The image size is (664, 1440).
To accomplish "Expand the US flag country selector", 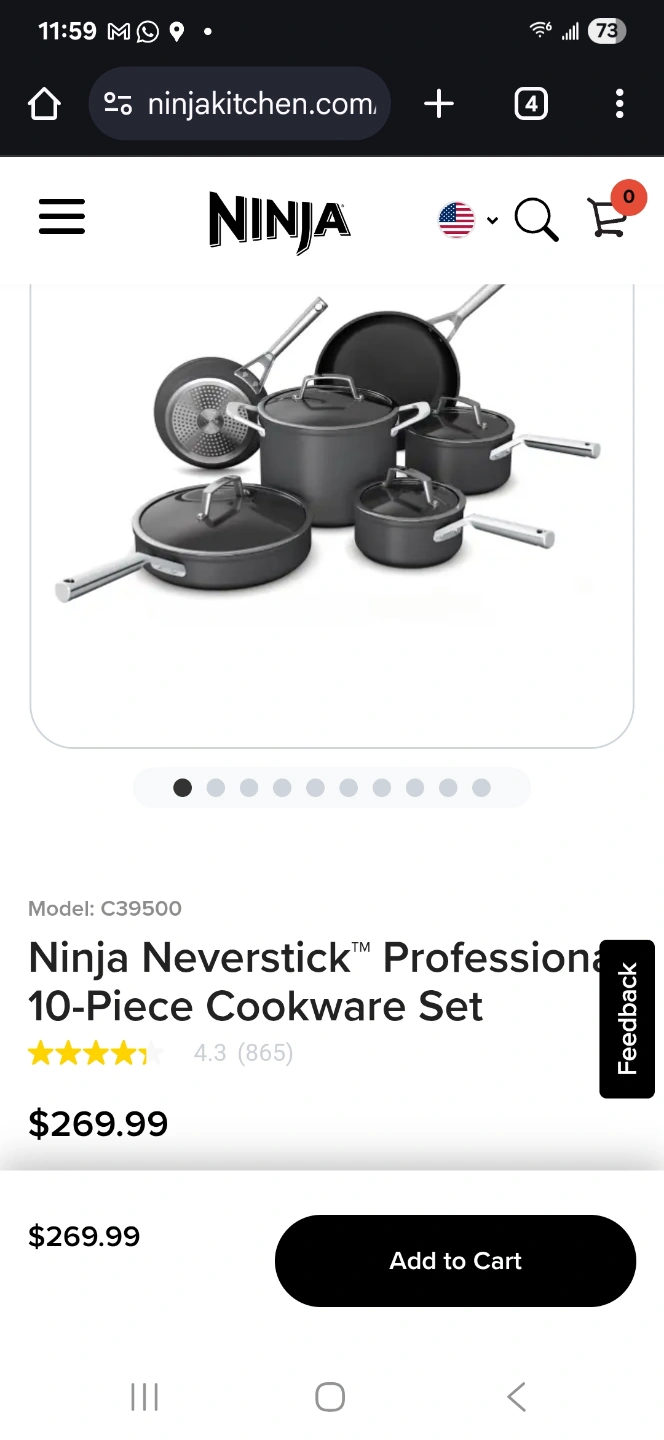I will [x=468, y=219].
